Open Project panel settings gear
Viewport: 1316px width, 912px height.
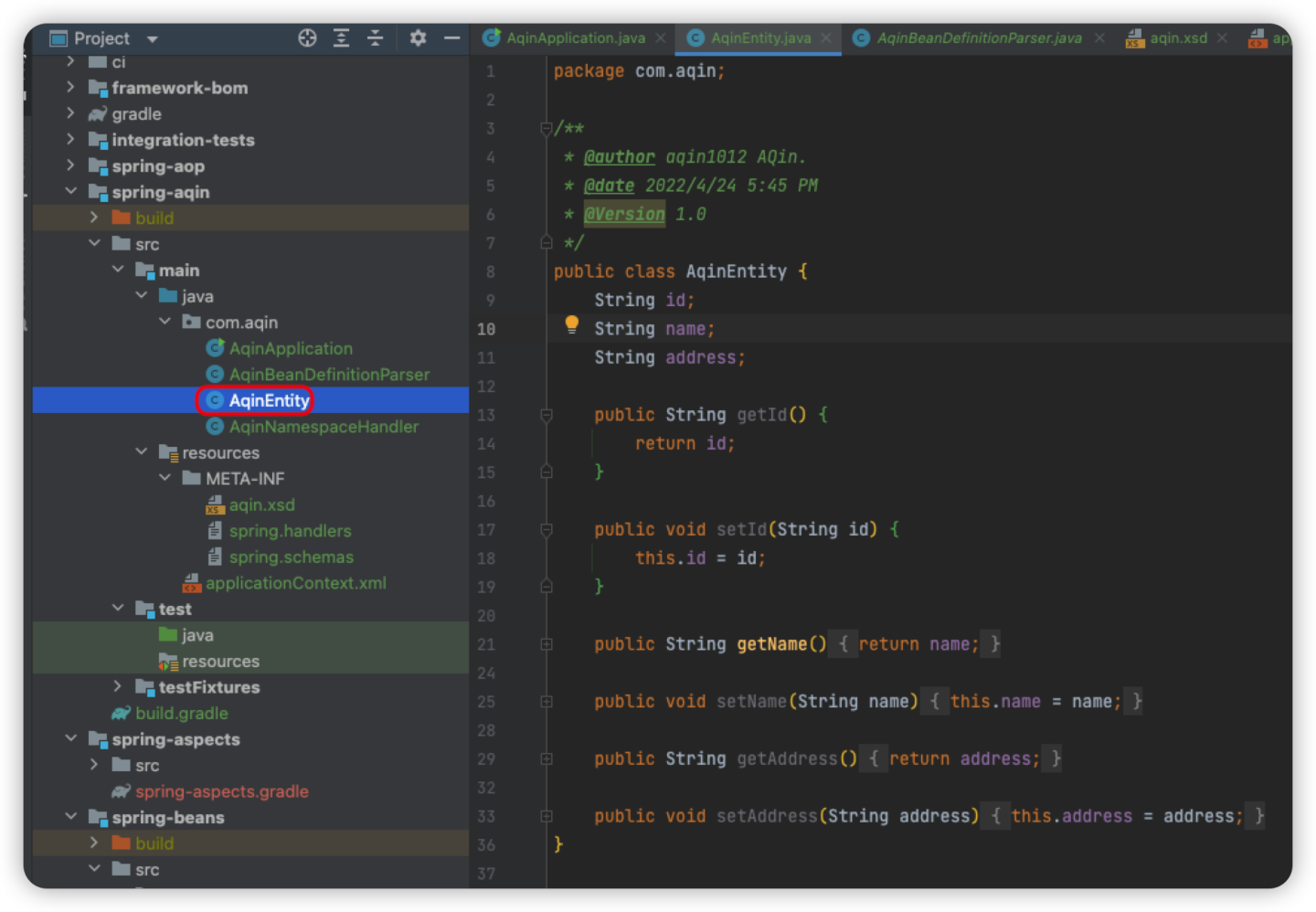click(x=418, y=38)
